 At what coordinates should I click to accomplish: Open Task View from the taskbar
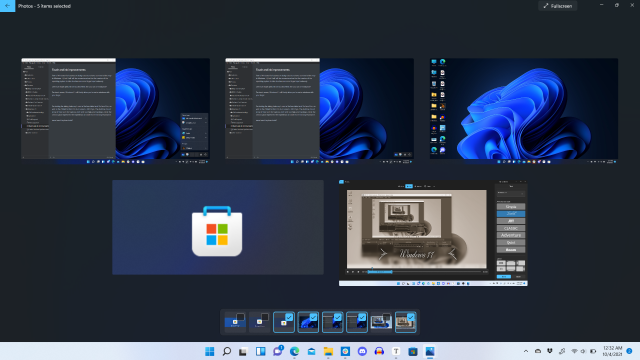pos(243,351)
